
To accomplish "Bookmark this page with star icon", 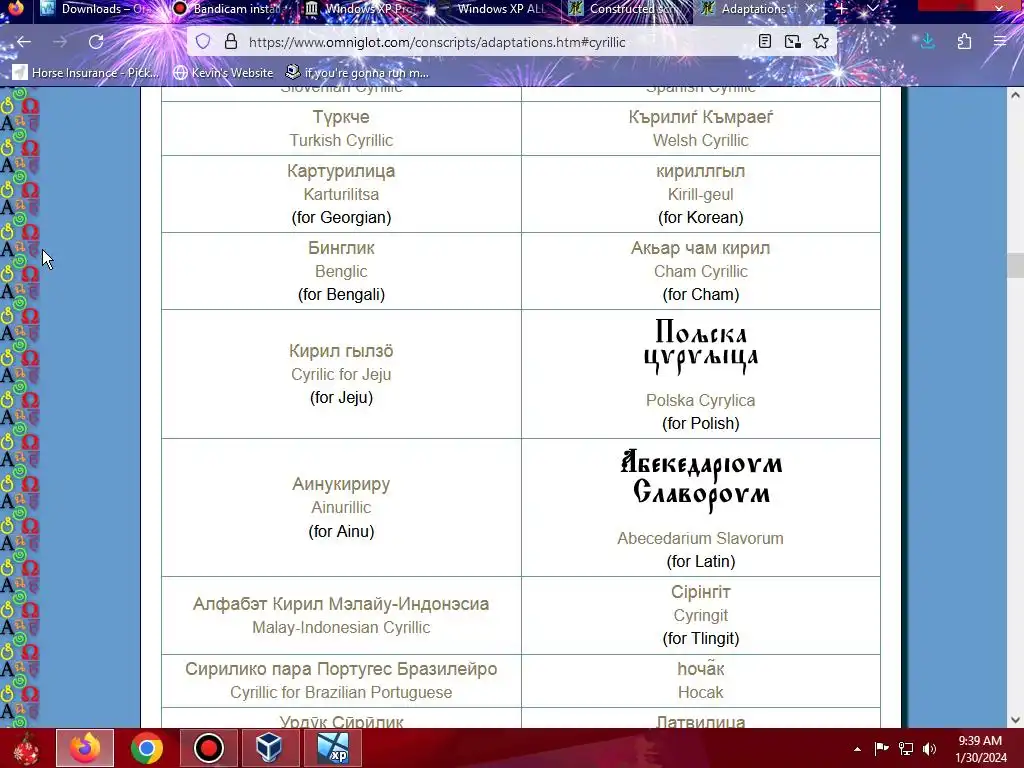I will 821,42.
